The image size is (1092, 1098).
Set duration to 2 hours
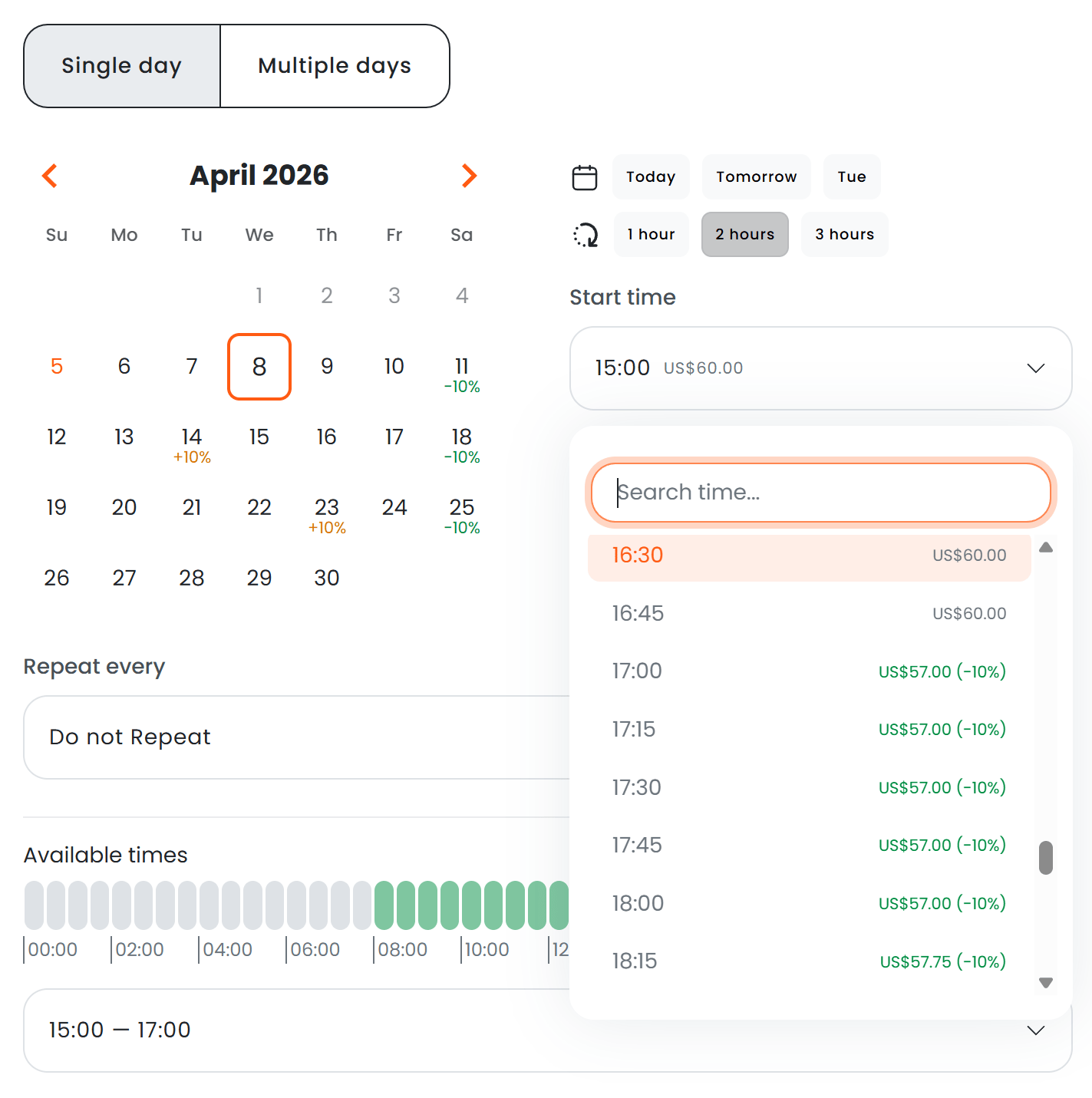pos(745,234)
